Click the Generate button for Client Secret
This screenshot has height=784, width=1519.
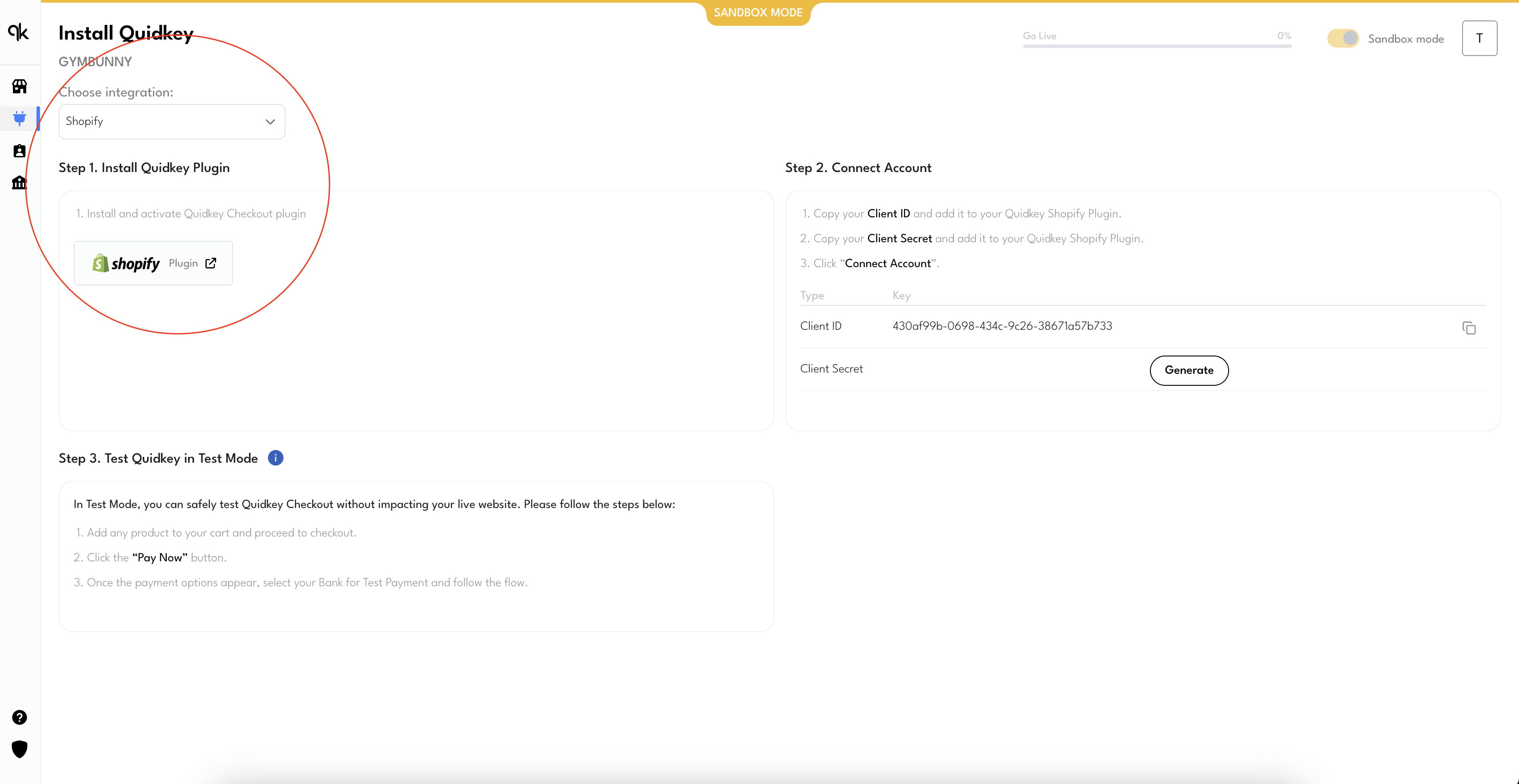[1189, 370]
